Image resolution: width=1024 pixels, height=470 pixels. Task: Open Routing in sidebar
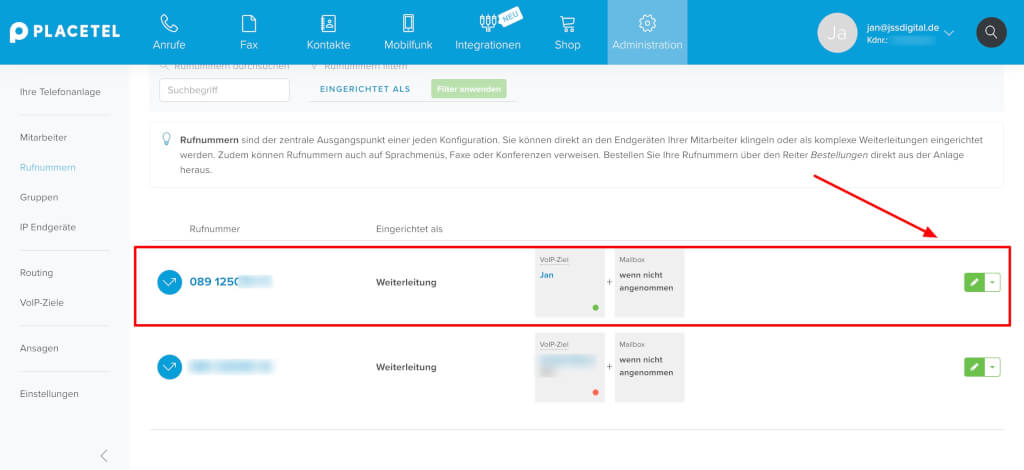(37, 273)
